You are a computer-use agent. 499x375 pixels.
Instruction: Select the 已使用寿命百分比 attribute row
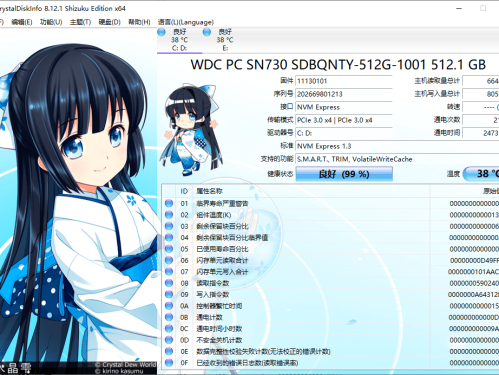point(330,249)
